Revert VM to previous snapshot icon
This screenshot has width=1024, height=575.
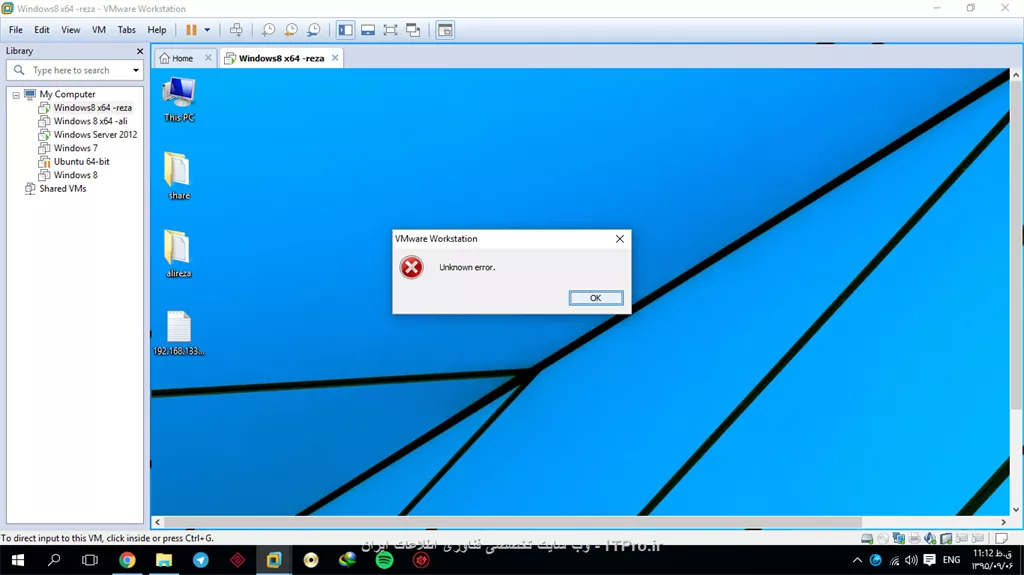pos(291,30)
